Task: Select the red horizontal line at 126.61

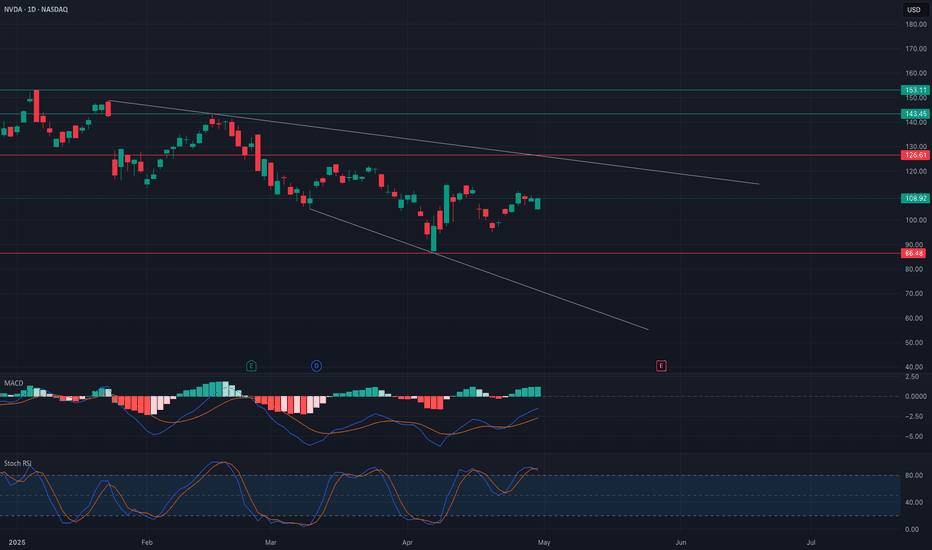Action: [450, 155]
